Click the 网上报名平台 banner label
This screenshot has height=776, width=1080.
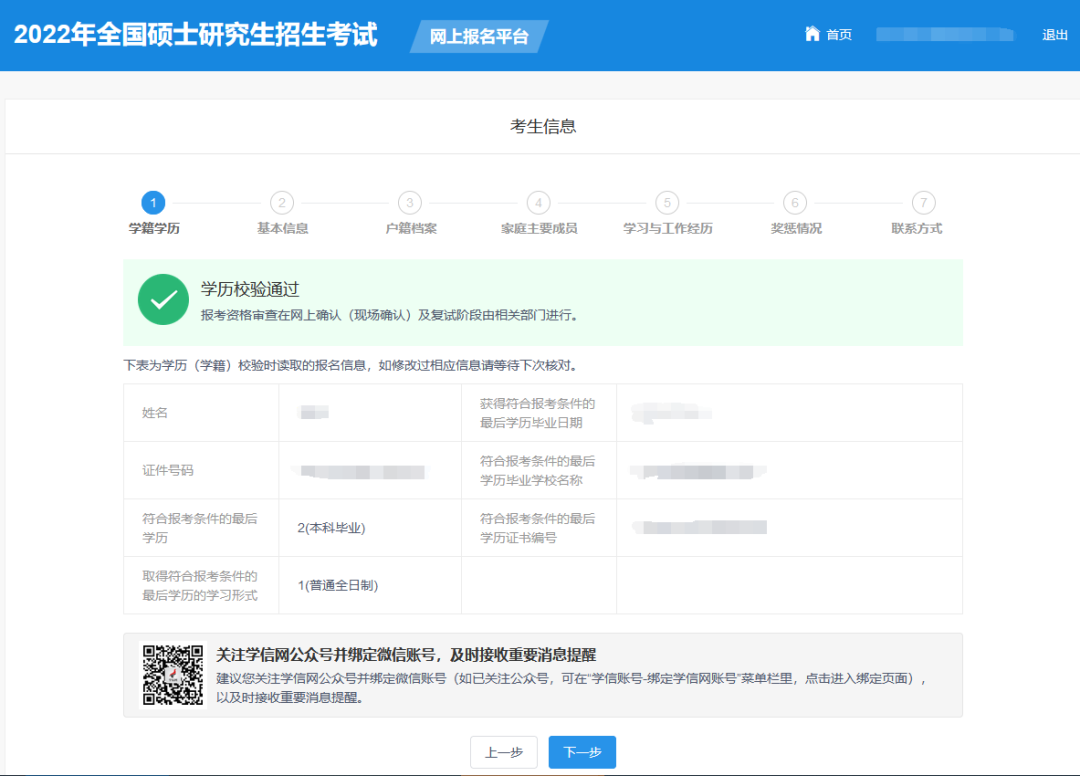(x=478, y=35)
